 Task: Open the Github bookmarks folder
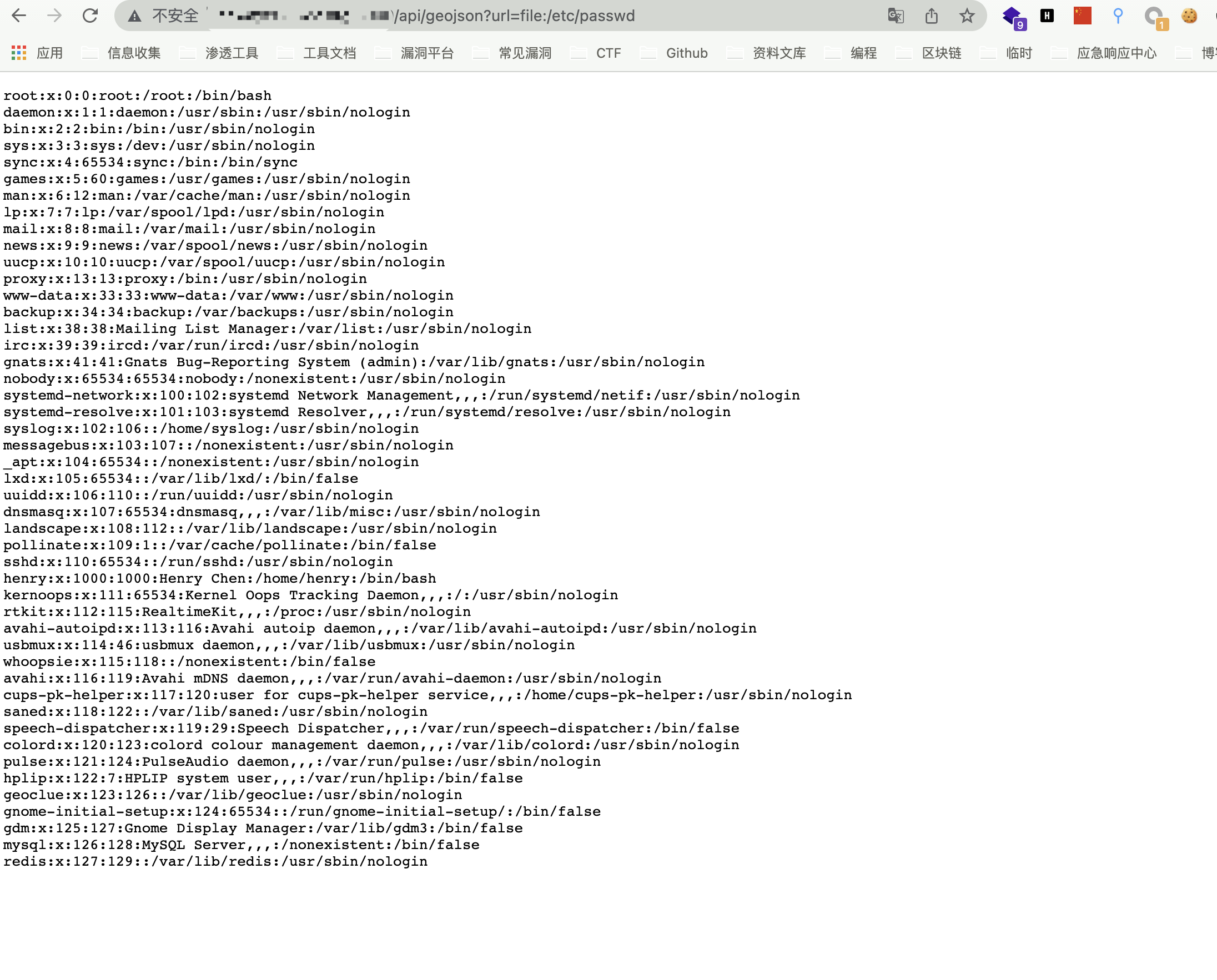[x=687, y=53]
